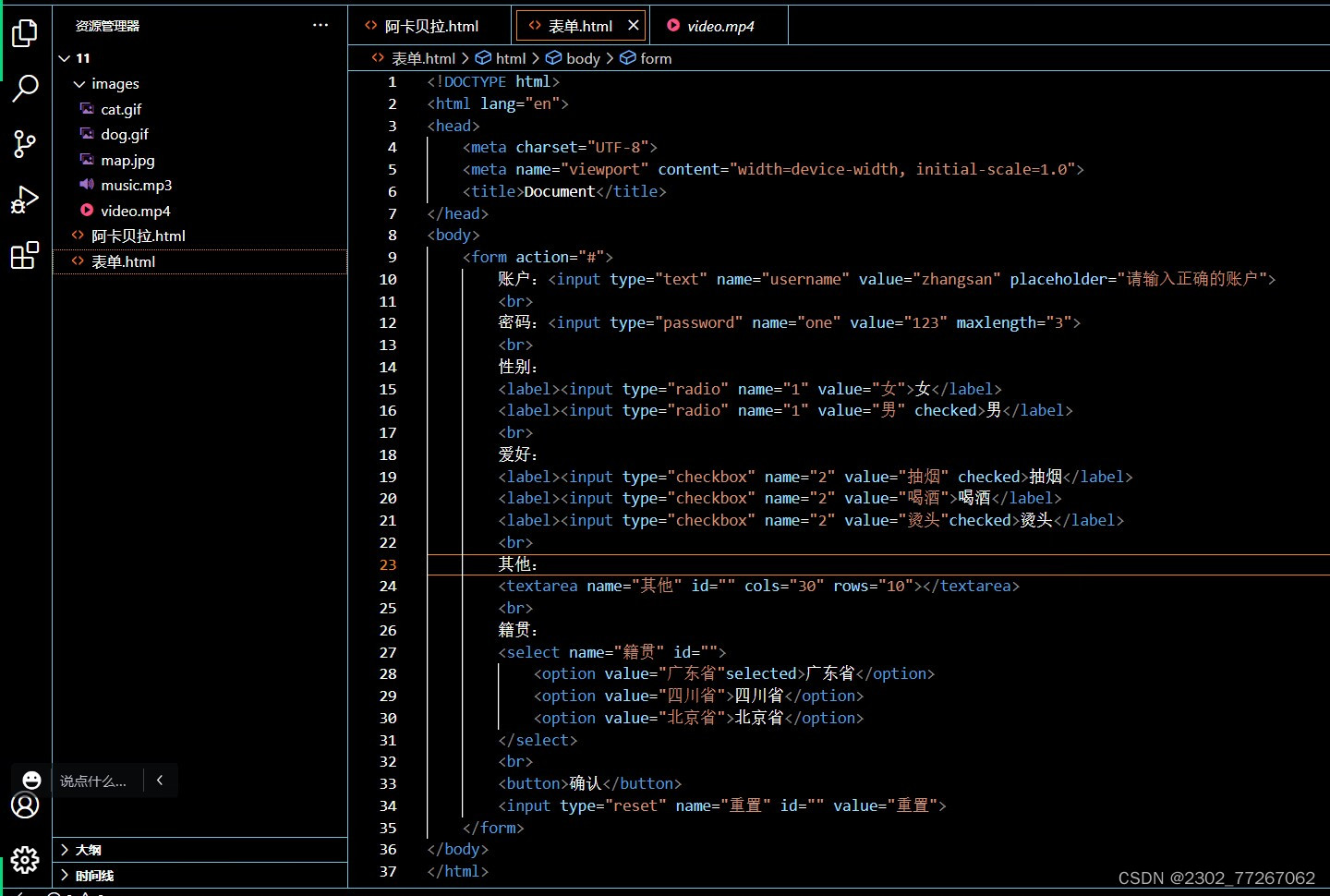Viewport: 1330px width, 896px height.
Task: Click the title text Document on line 6
Action: tap(560, 191)
